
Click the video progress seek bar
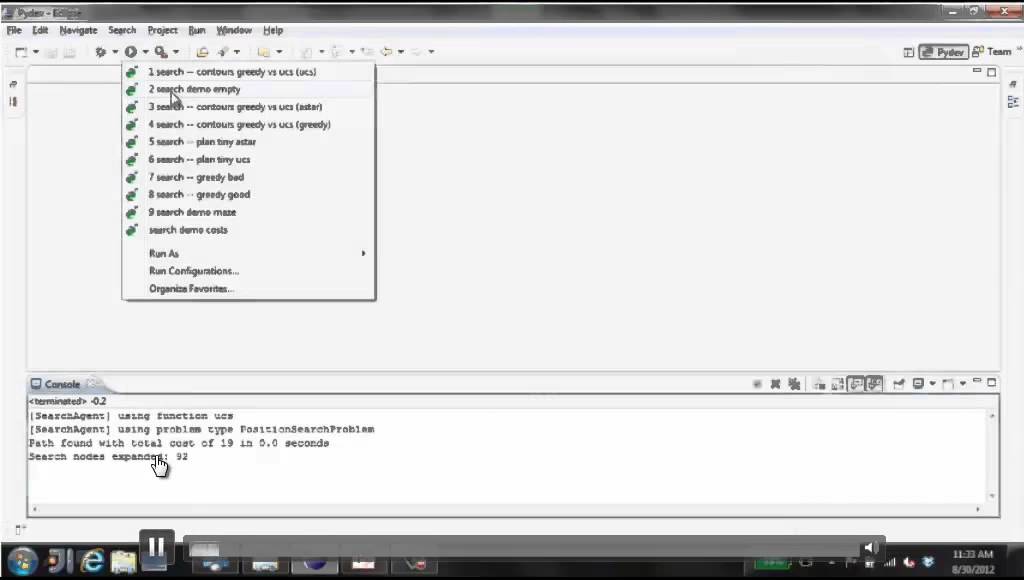coord(521,547)
